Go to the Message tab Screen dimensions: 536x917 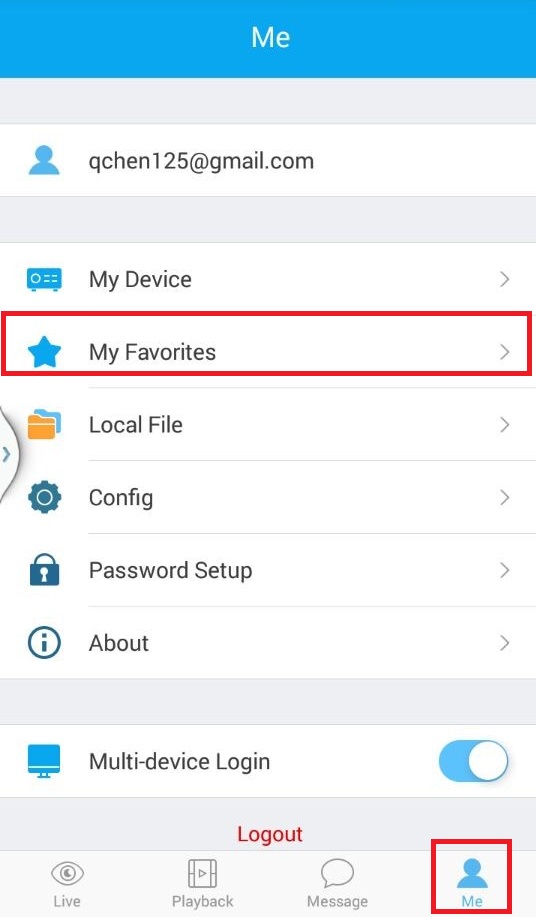[337, 884]
